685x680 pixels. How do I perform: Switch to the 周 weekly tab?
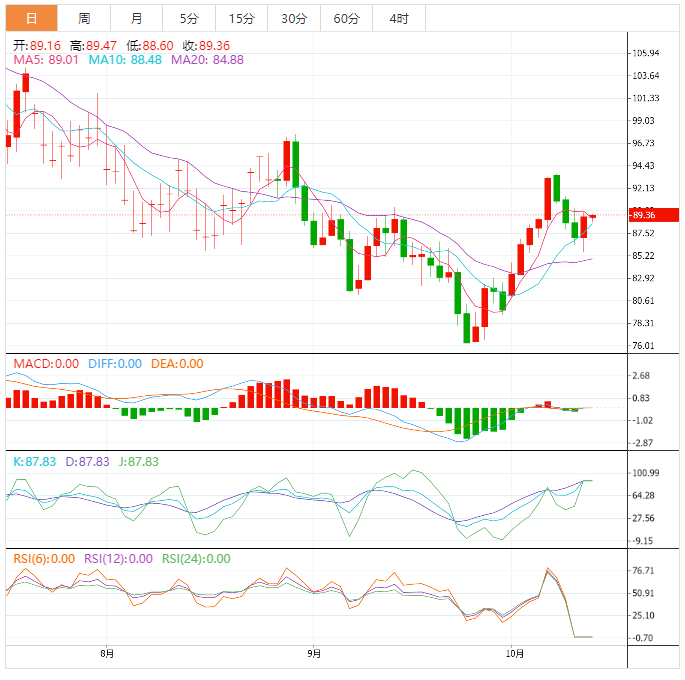[x=84, y=18]
